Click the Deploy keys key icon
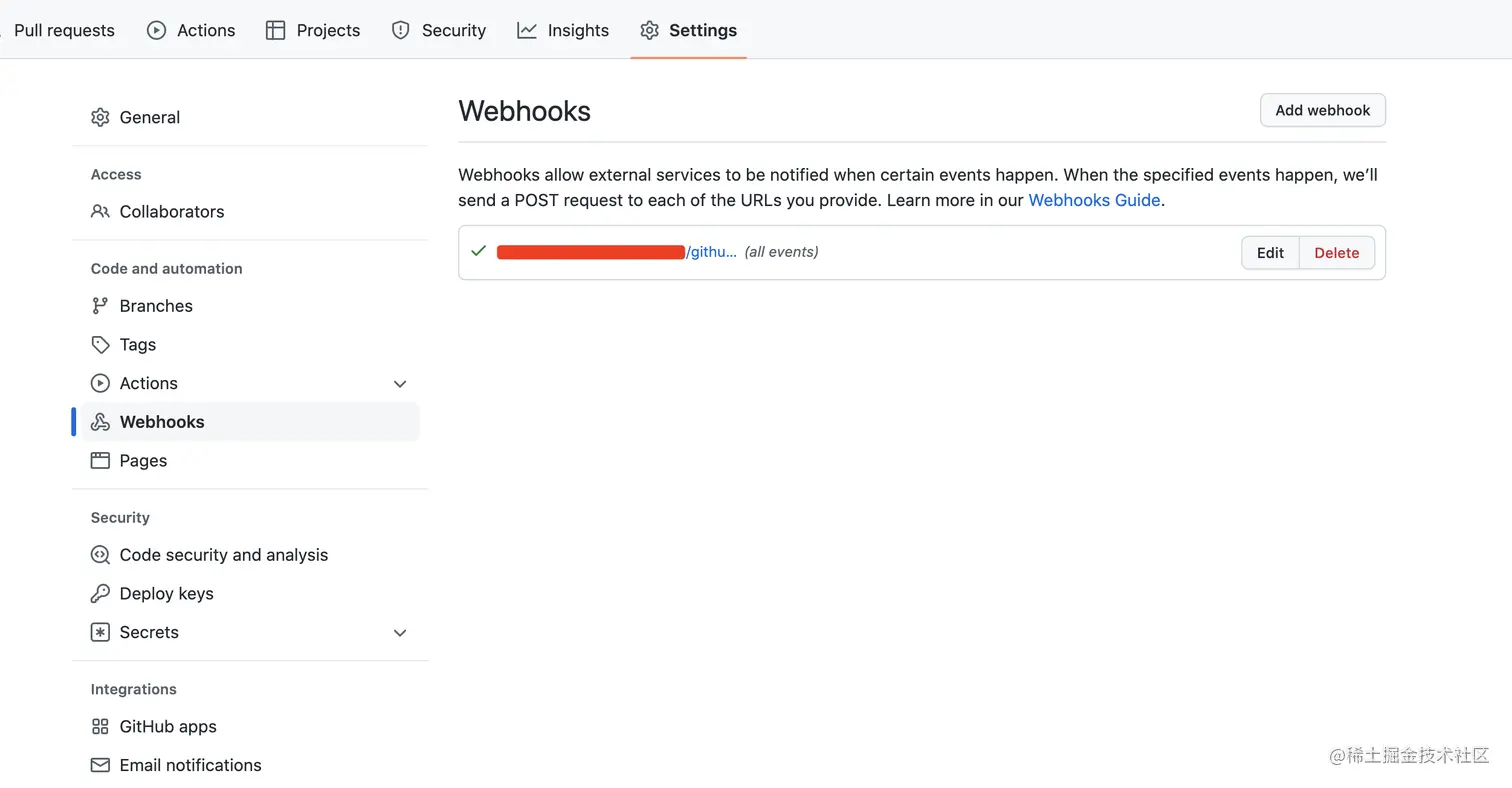This screenshot has height=788, width=1512. [x=100, y=593]
